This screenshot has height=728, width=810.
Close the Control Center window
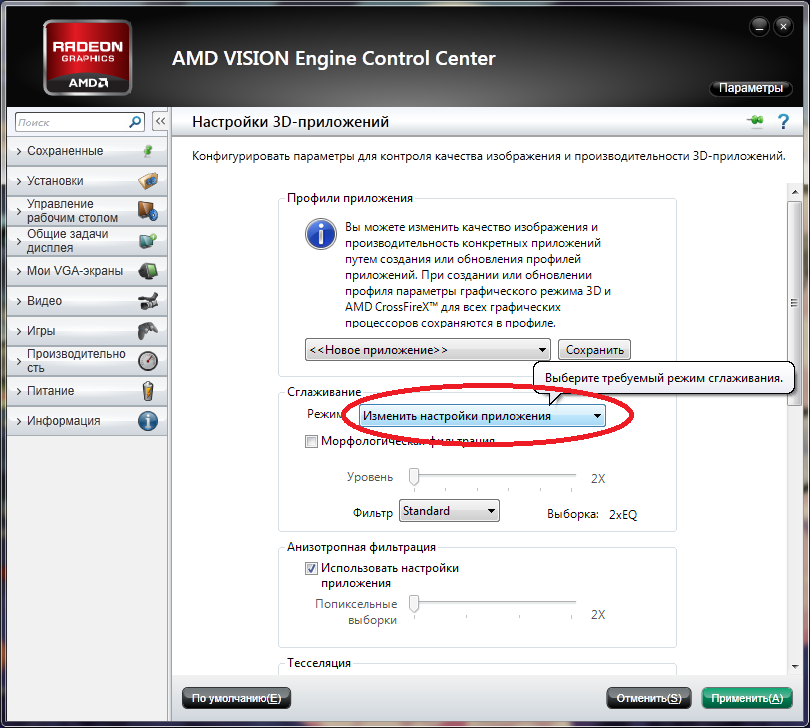783,26
